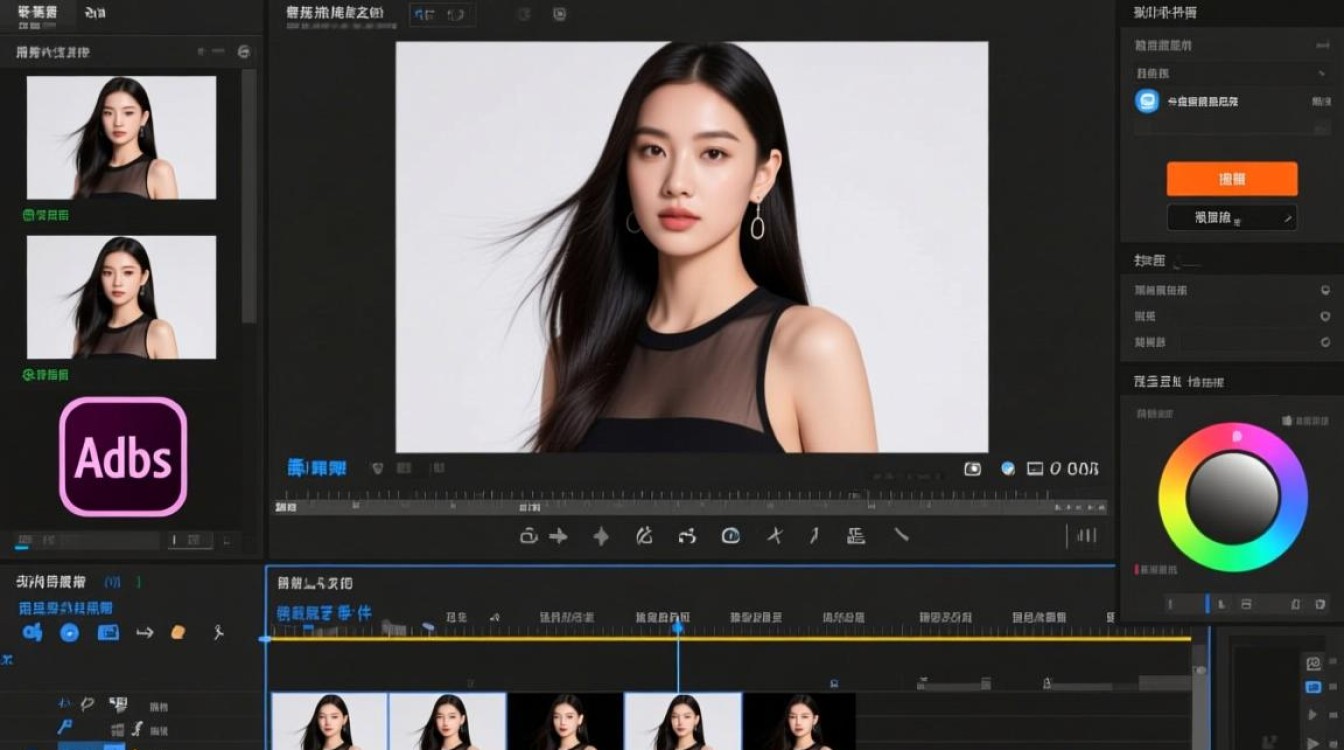Click the camera snapshot icon below the preview
This screenshot has width=1344, height=750.
pos(972,468)
